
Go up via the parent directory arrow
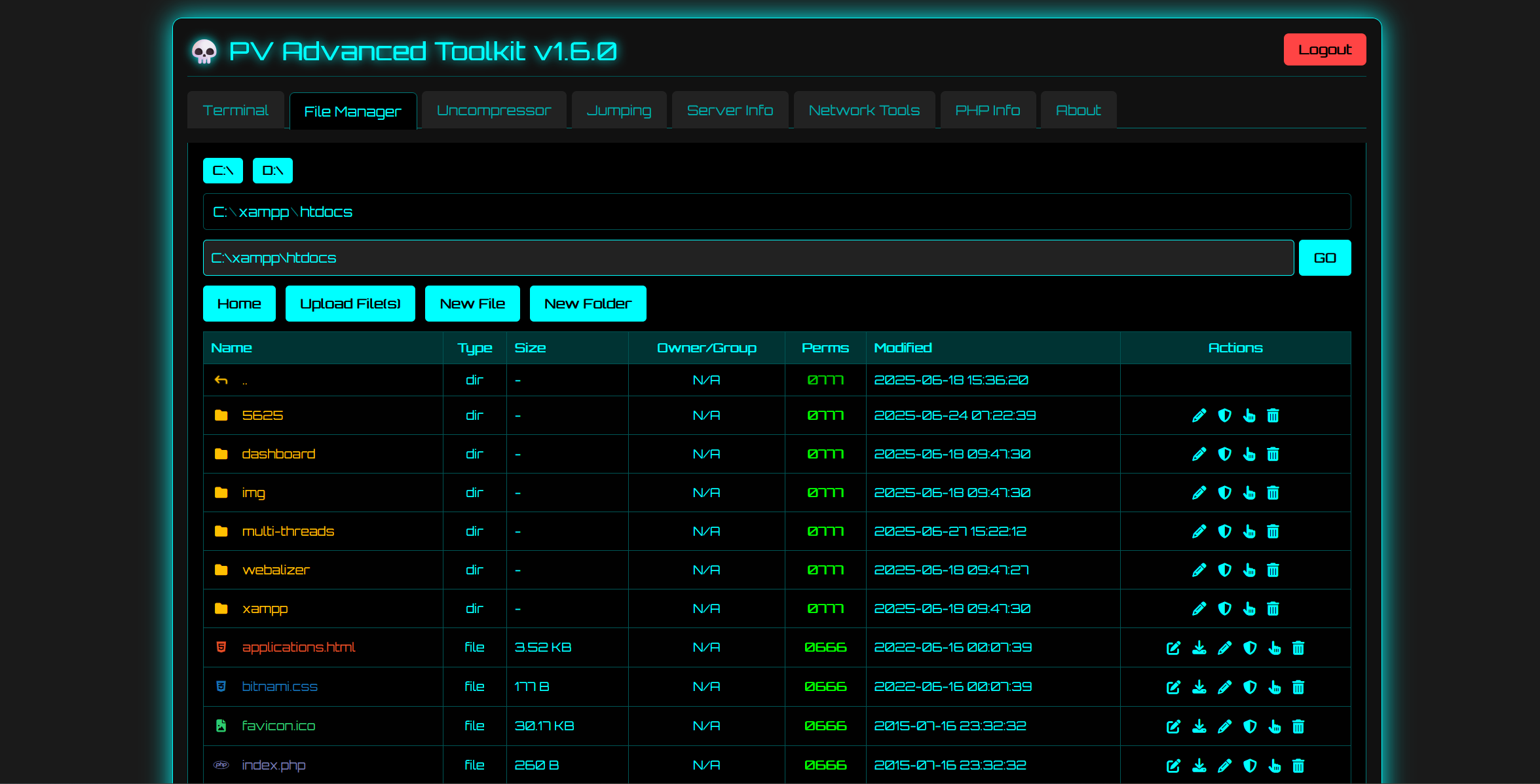[221, 380]
